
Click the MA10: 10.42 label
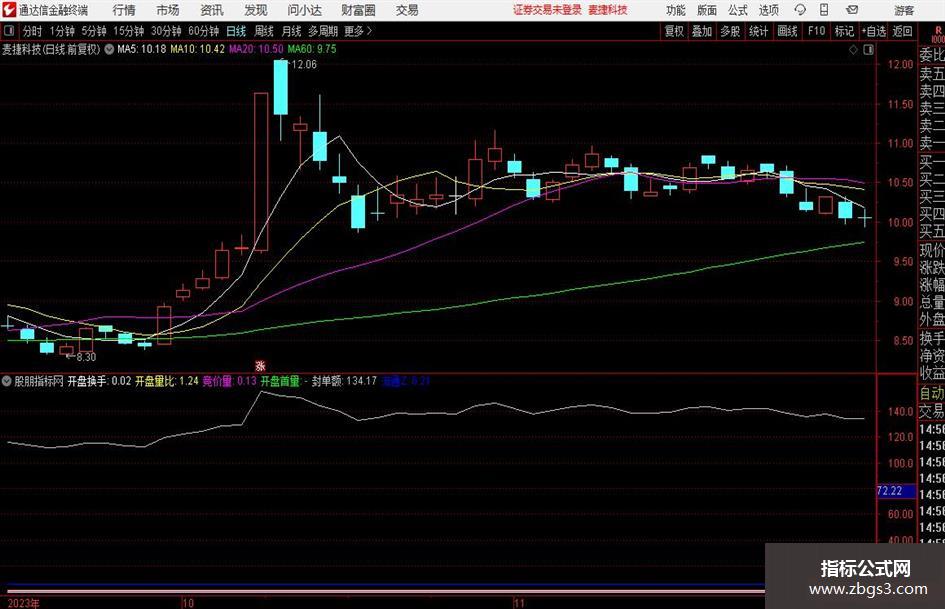[x=197, y=49]
